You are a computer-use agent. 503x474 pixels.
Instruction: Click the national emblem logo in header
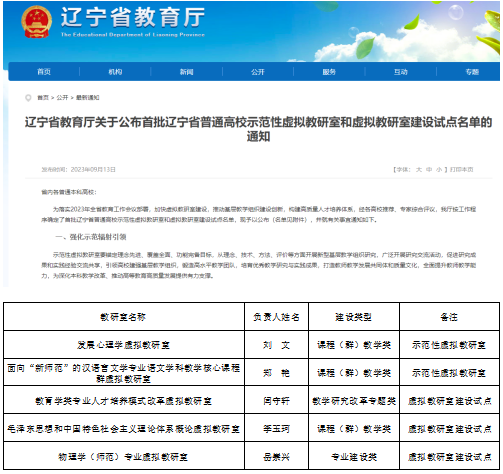click(36, 22)
